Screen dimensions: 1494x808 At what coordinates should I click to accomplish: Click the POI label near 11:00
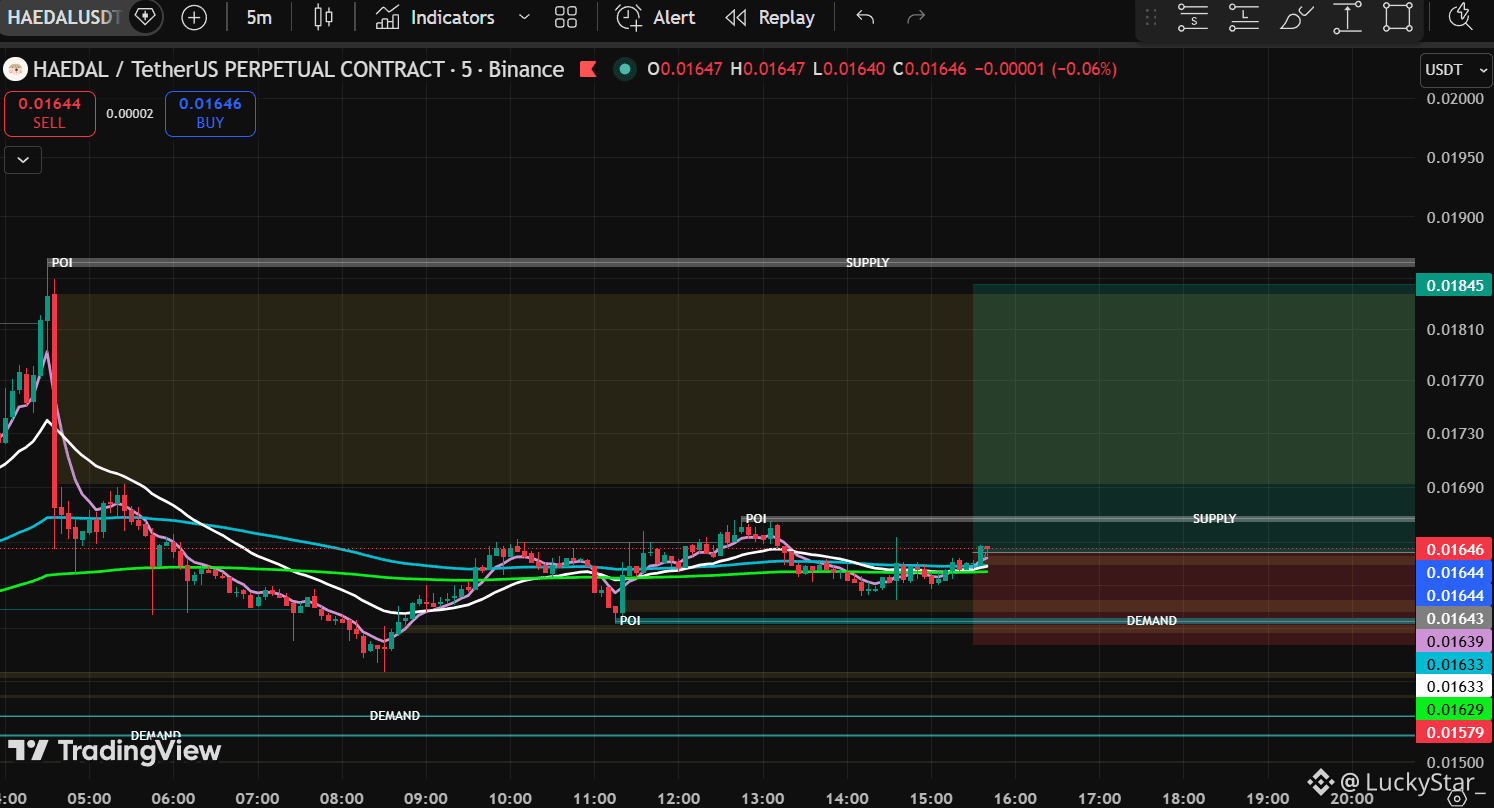(x=630, y=621)
